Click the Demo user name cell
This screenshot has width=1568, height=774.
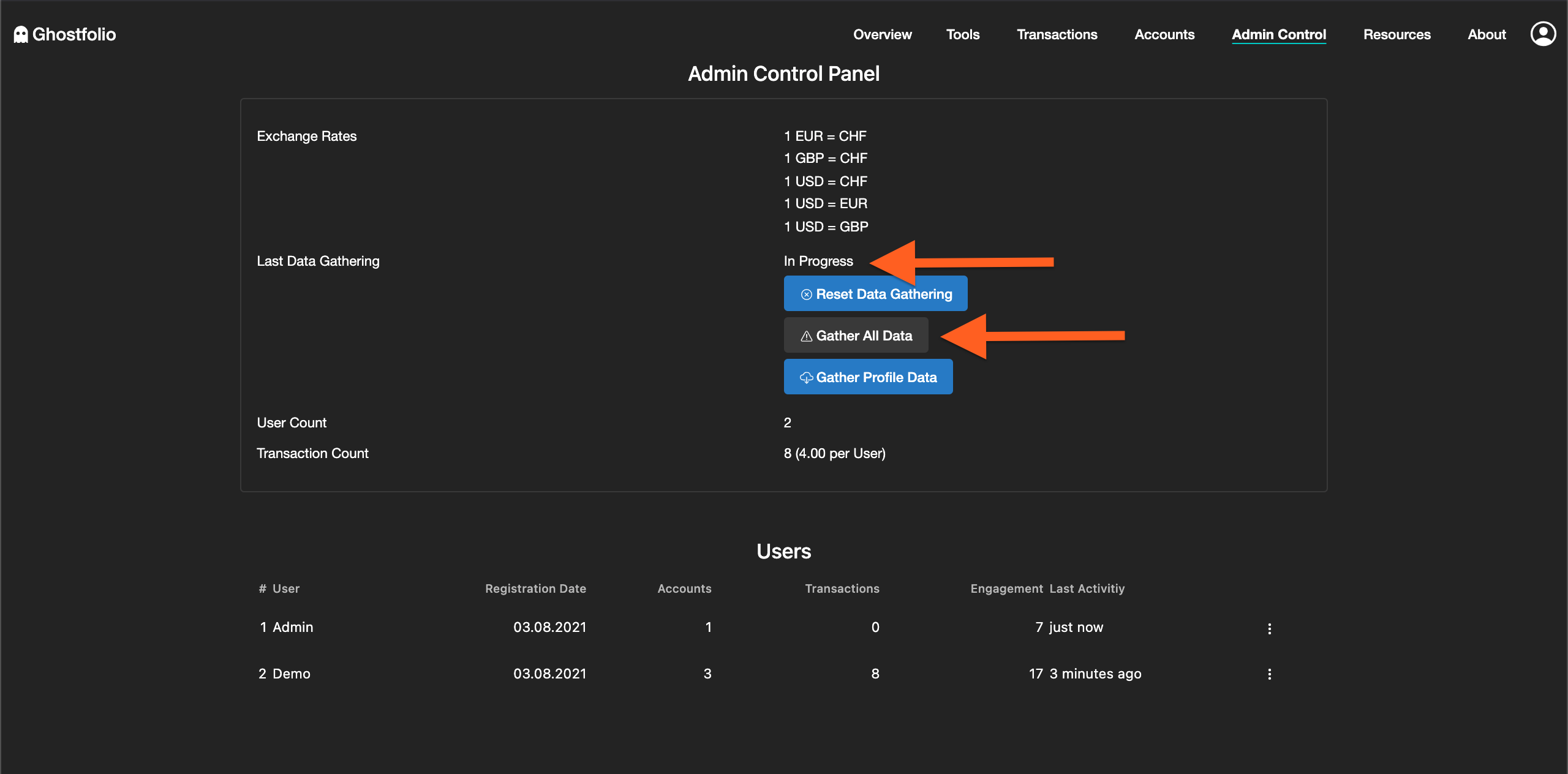292,674
